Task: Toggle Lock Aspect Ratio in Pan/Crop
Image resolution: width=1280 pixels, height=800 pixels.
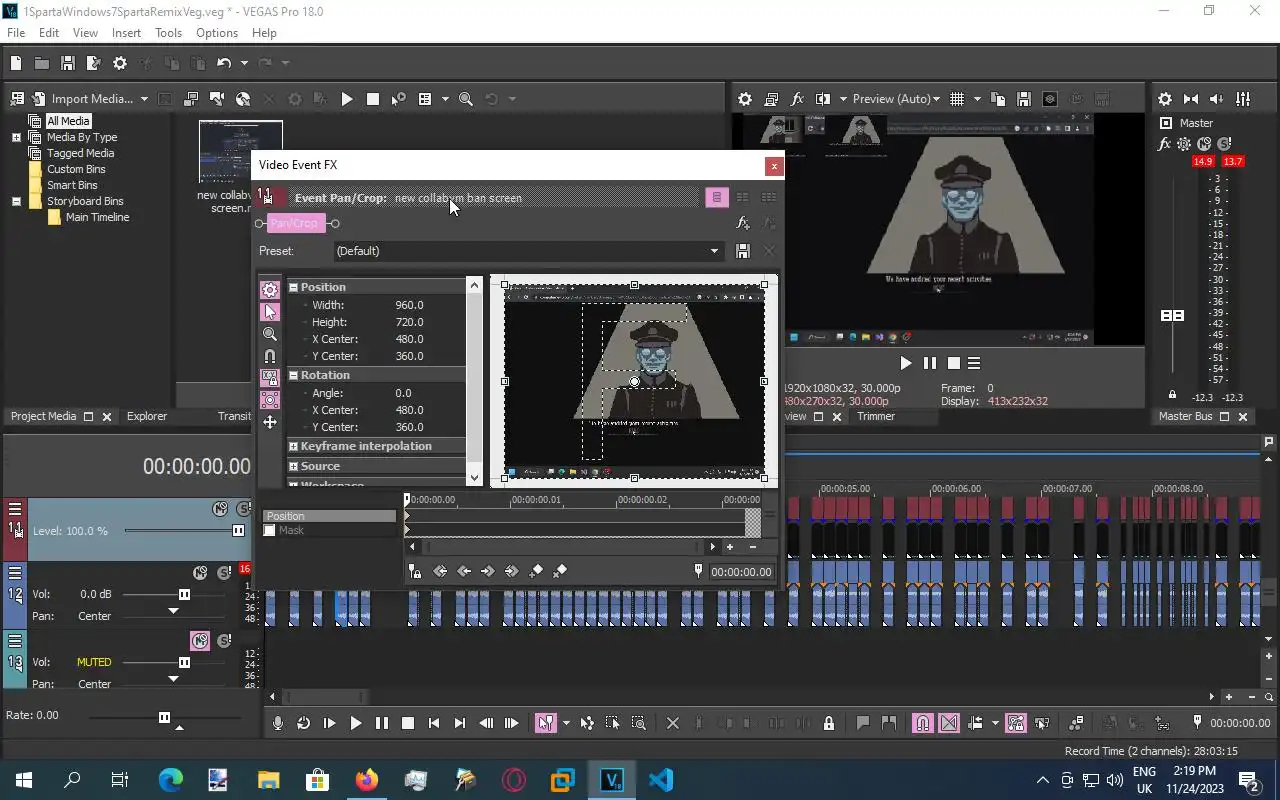Action: [x=270, y=378]
